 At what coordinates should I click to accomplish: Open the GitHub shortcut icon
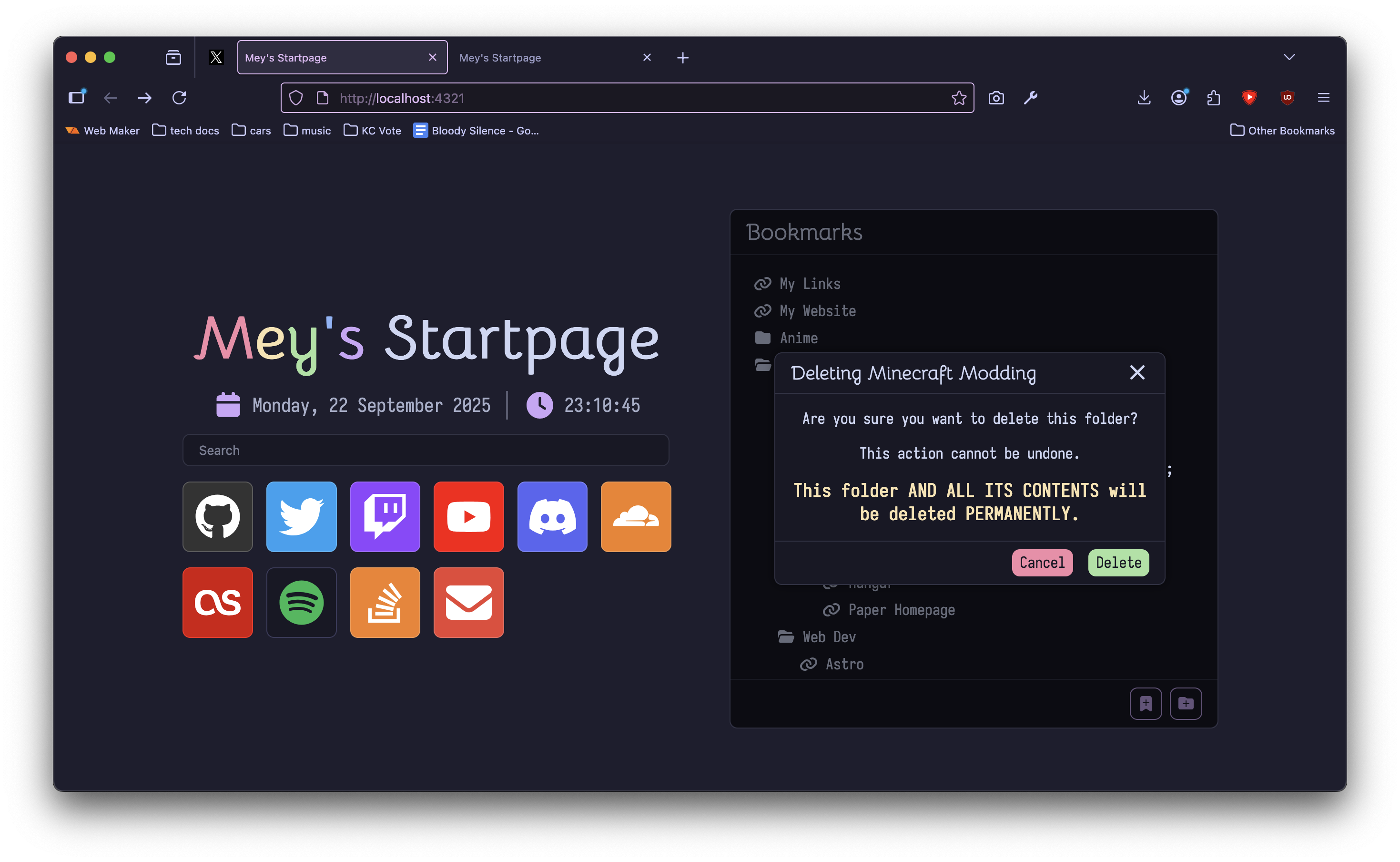(x=217, y=516)
